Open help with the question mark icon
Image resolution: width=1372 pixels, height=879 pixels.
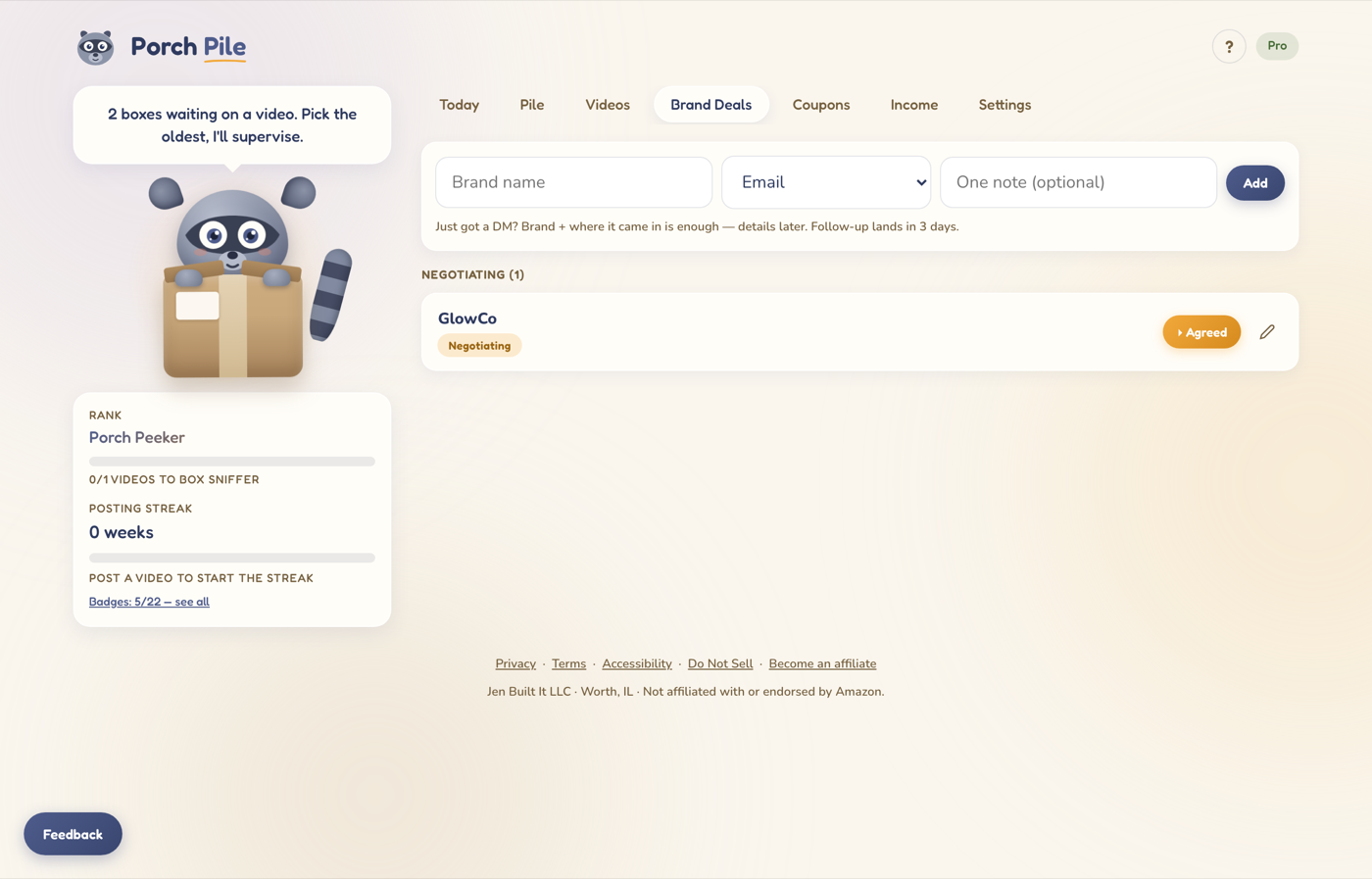point(1229,46)
